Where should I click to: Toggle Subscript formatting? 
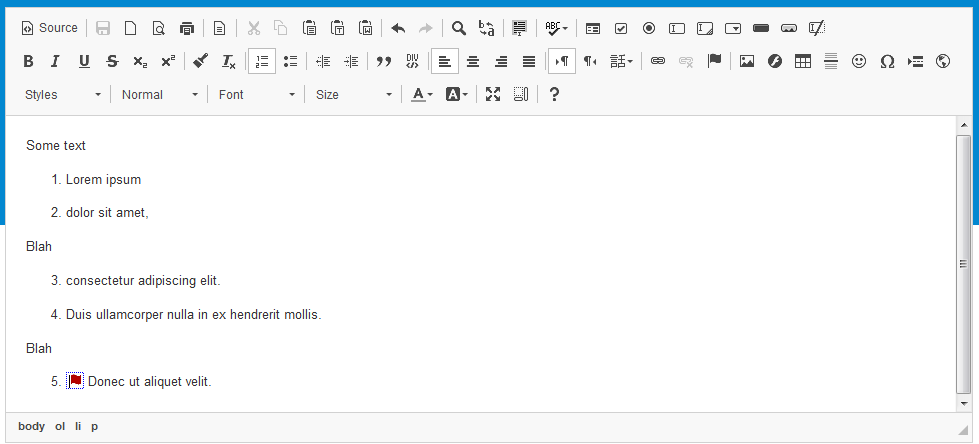[140, 61]
